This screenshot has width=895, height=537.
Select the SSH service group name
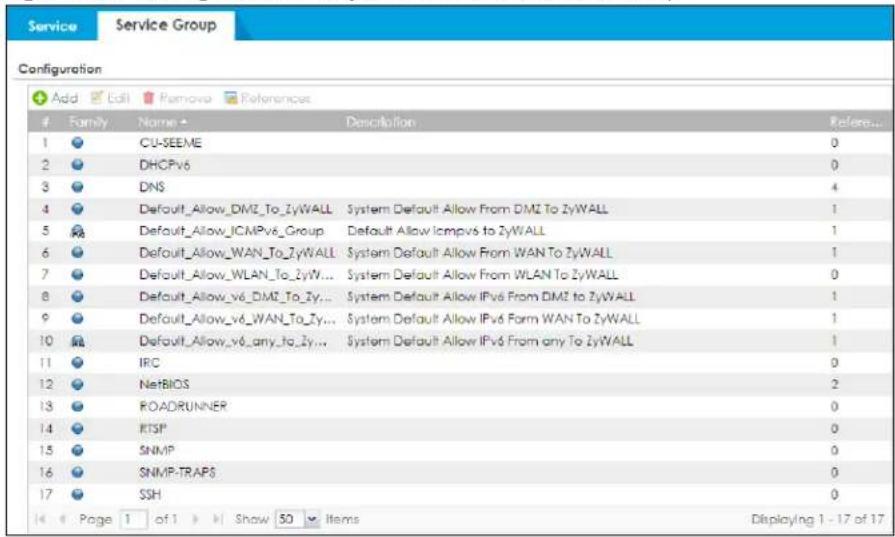pos(150,494)
